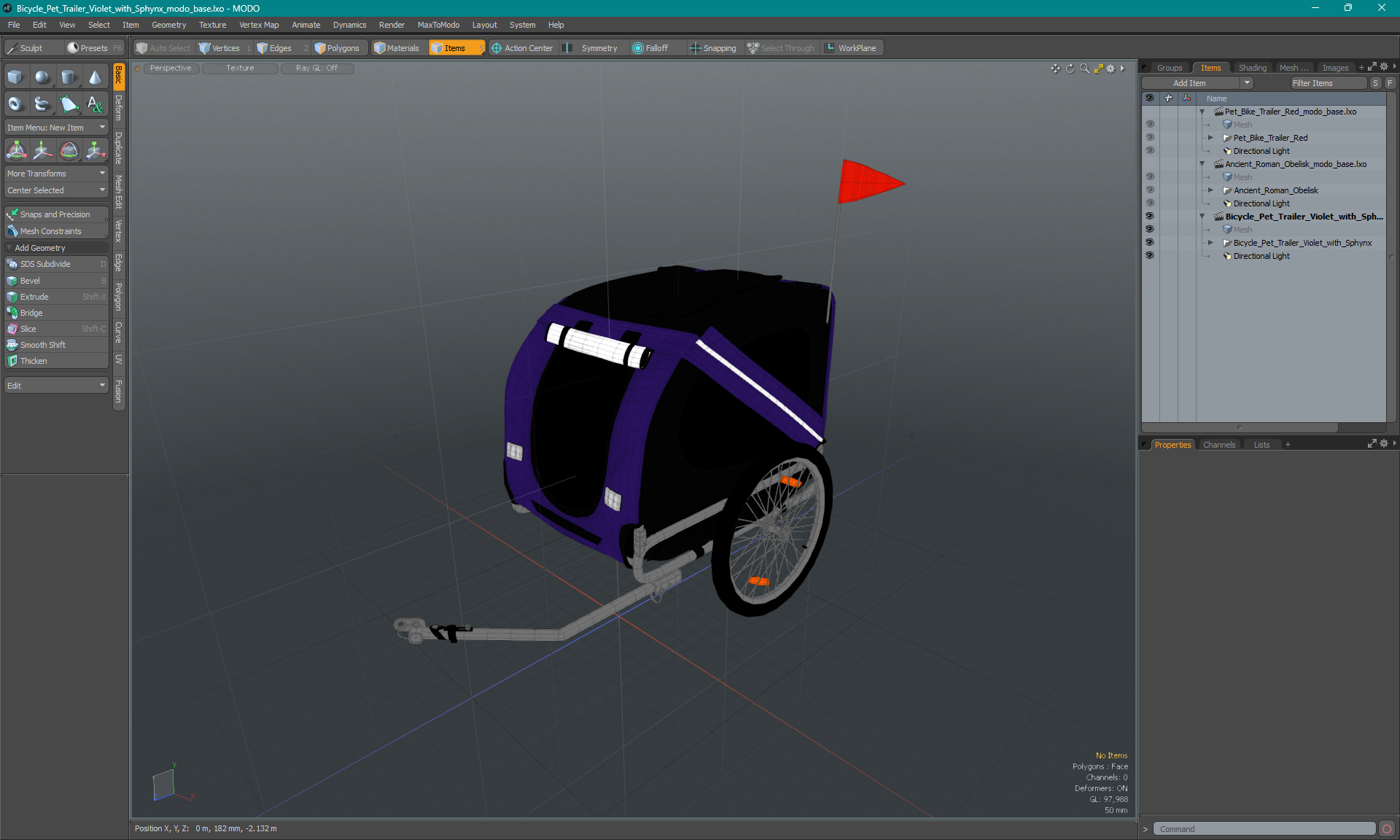Toggle visibility of Bicycle_Pet_Trailer_Violet_with_Sphynx item
Image resolution: width=1400 pixels, height=840 pixels.
1150,243
